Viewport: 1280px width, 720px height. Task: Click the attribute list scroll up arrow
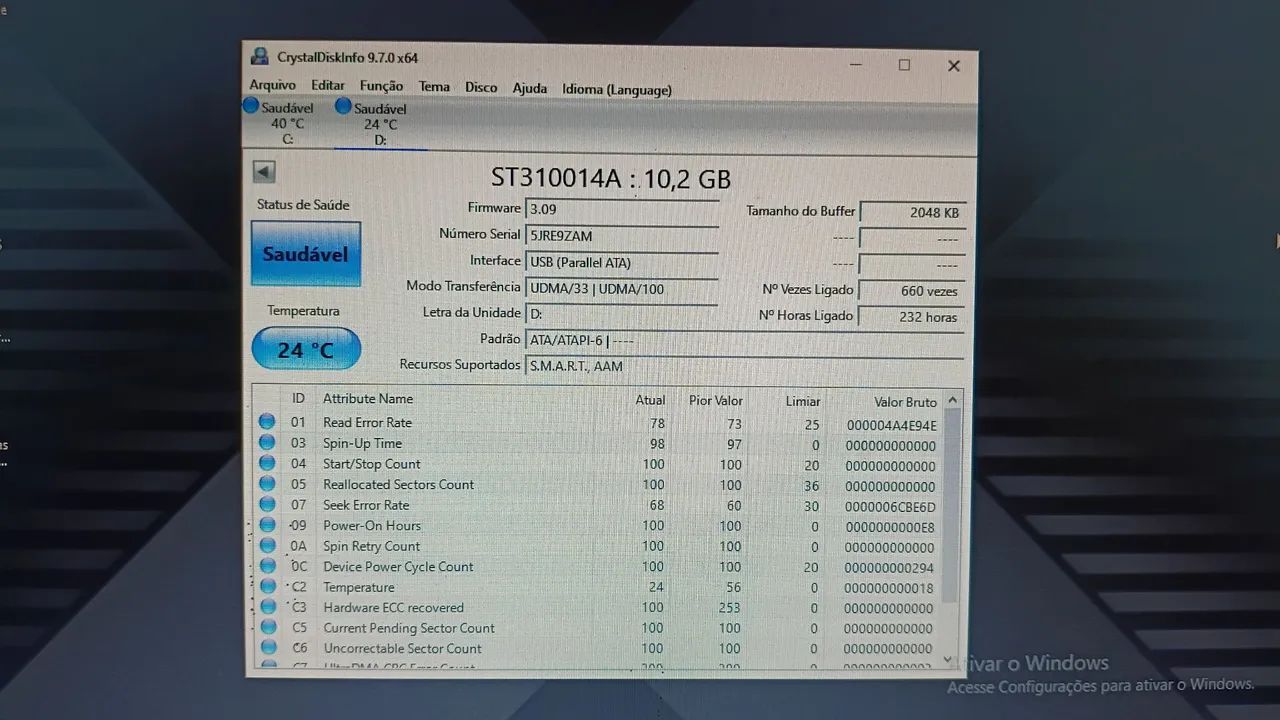pyautogui.click(x=953, y=400)
